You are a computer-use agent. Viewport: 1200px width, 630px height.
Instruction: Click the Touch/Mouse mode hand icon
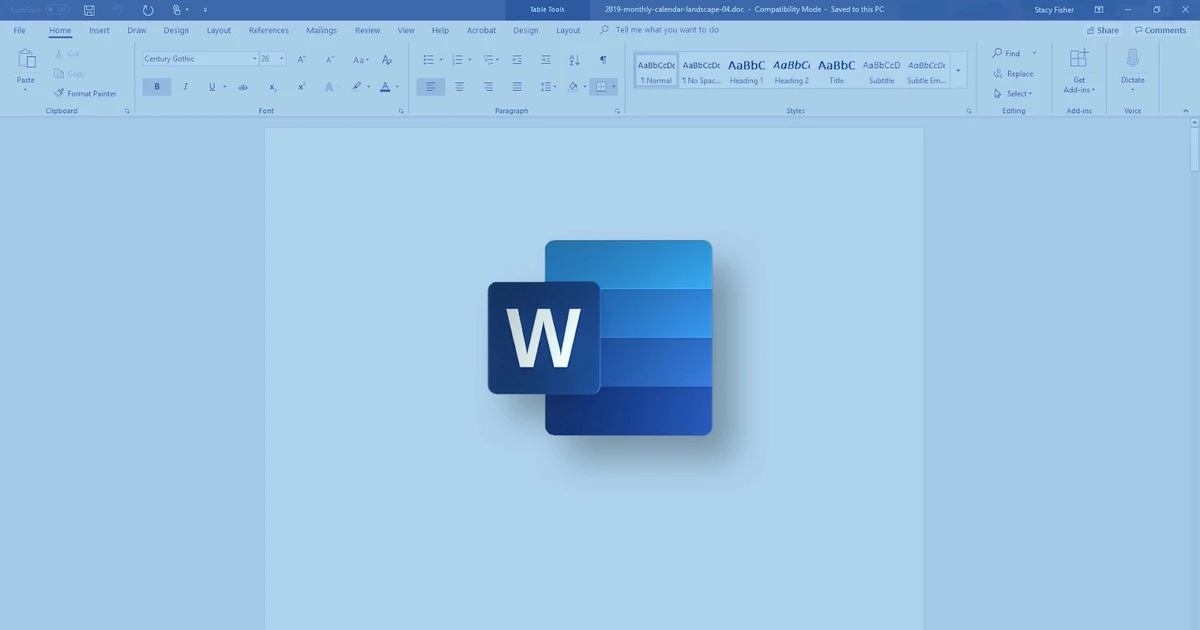point(177,10)
